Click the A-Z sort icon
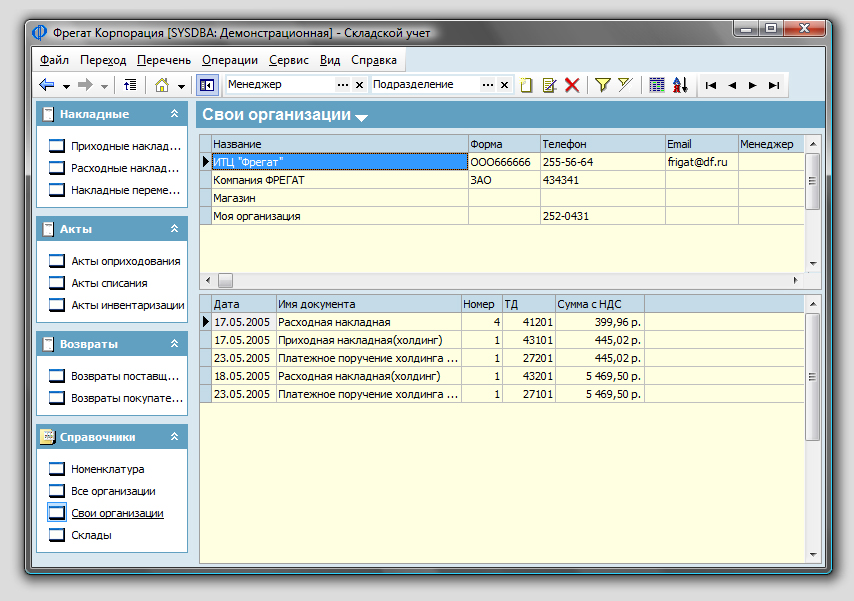This screenshot has height=601, width=854. click(x=680, y=85)
